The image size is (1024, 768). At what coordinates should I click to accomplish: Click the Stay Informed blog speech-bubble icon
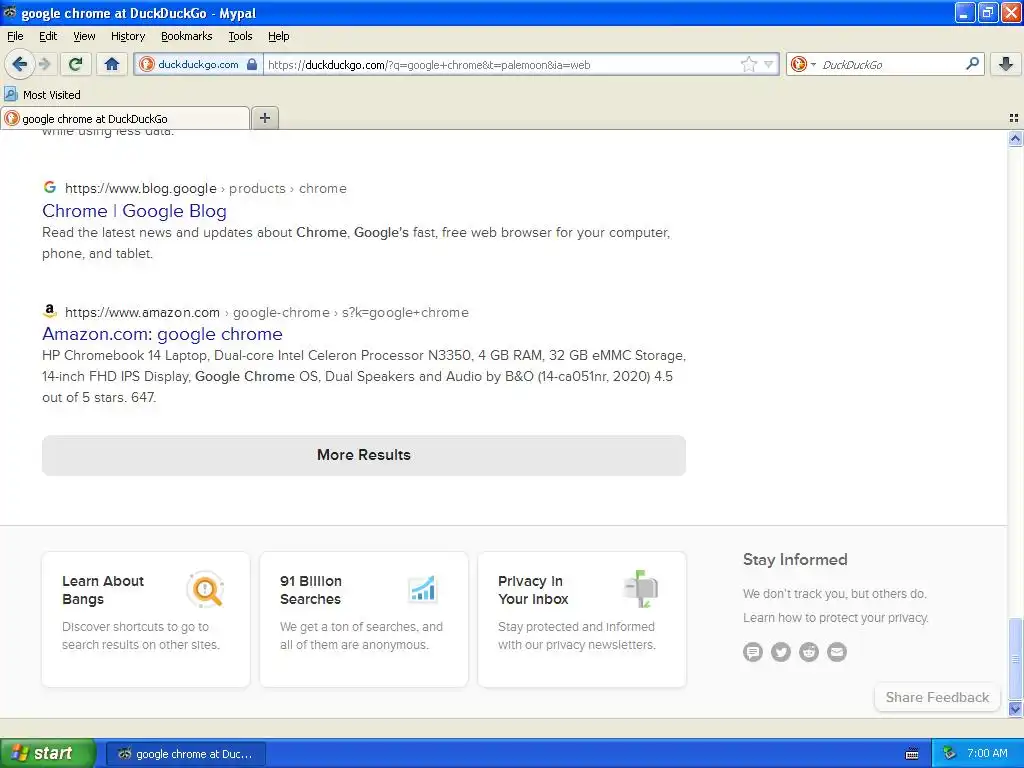click(x=753, y=652)
